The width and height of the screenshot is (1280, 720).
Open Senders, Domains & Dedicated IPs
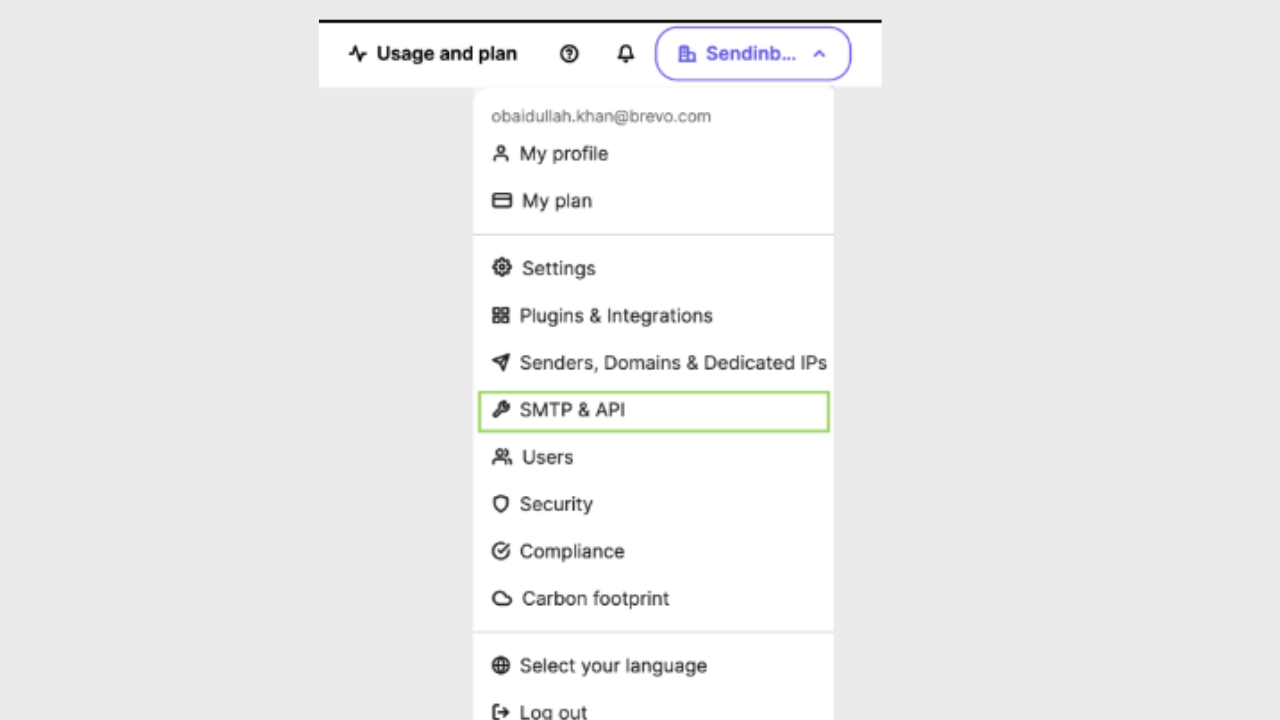click(673, 363)
